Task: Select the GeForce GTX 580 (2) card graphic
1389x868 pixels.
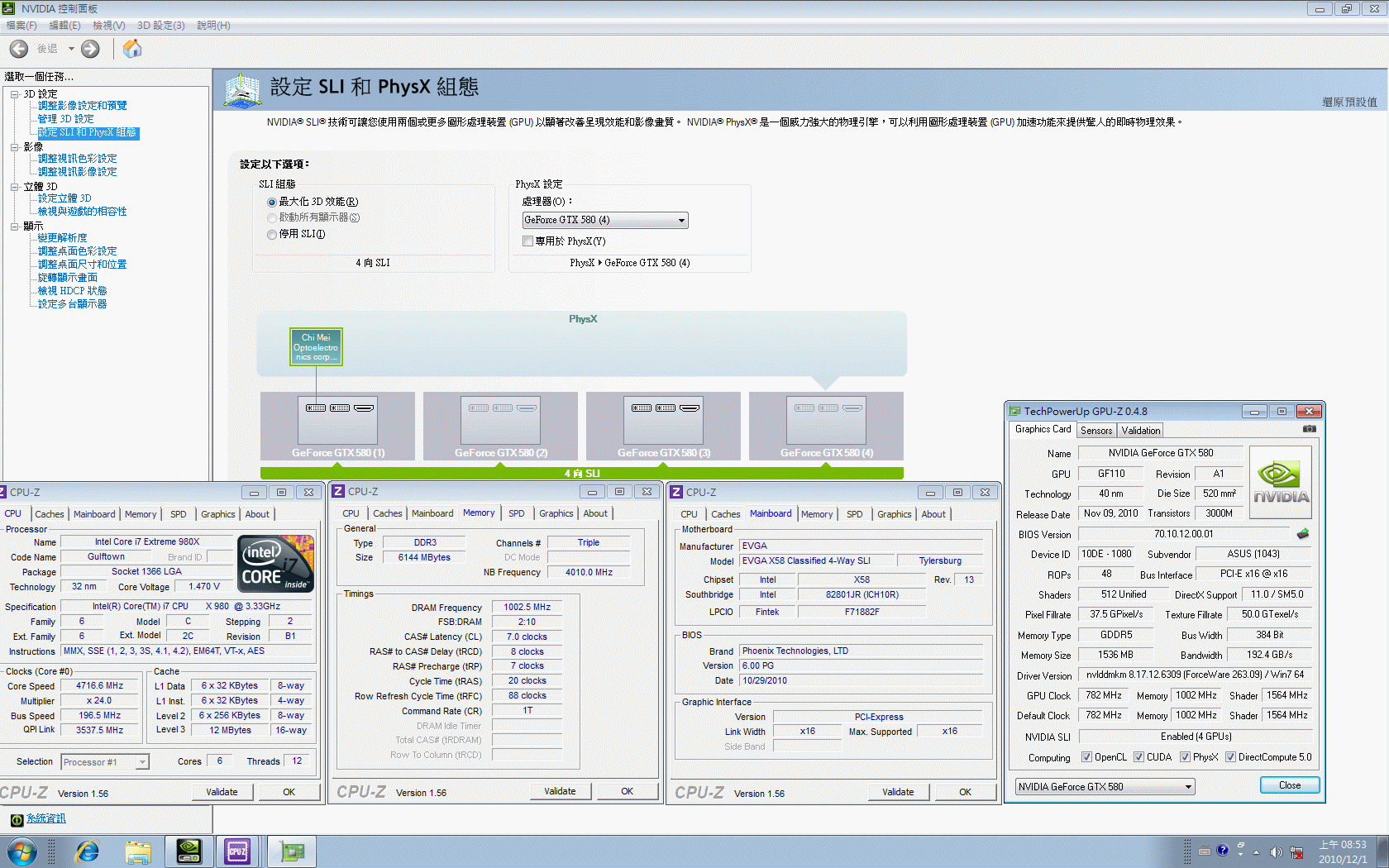Action: click(x=500, y=426)
